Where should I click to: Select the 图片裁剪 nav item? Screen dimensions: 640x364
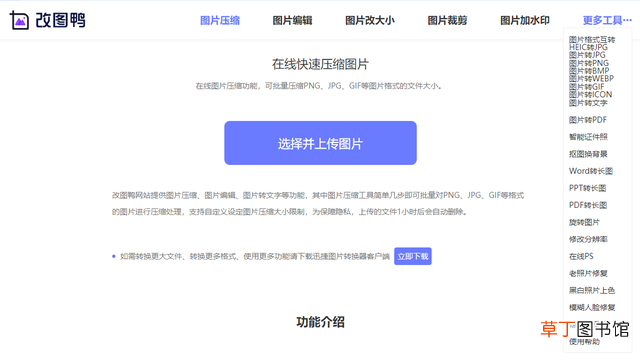(x=447, y=20)
